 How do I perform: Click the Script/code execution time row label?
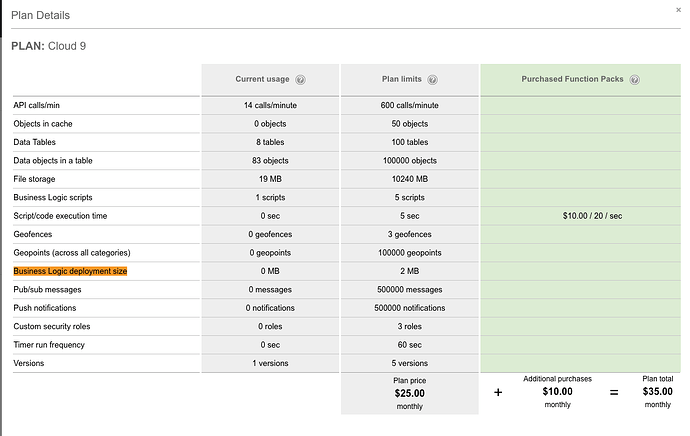60,215
